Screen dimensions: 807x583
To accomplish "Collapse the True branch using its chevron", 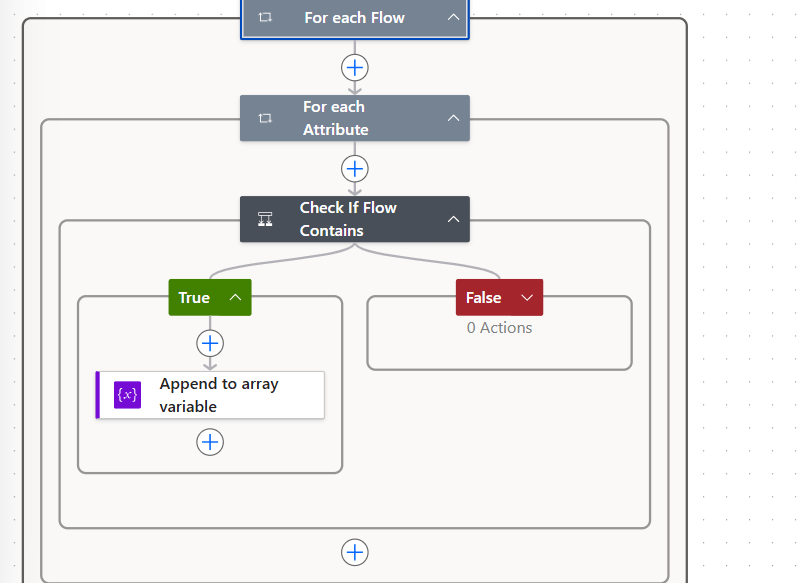I will (x=236, y=297).
